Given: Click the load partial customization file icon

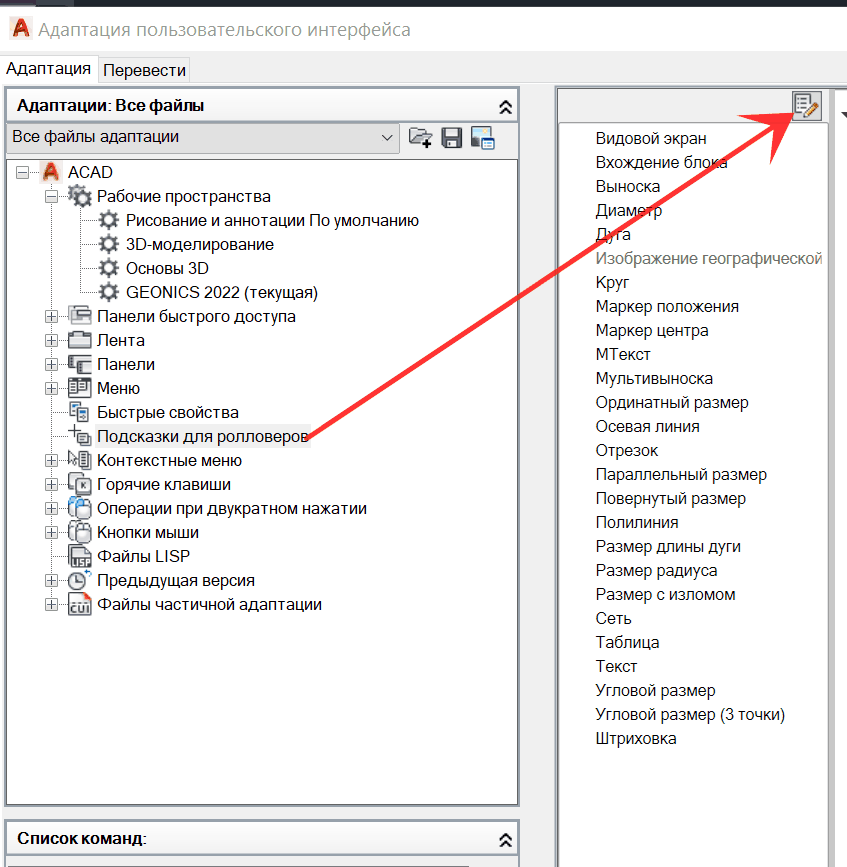Looking at the screenshot, I should [421, 138].
